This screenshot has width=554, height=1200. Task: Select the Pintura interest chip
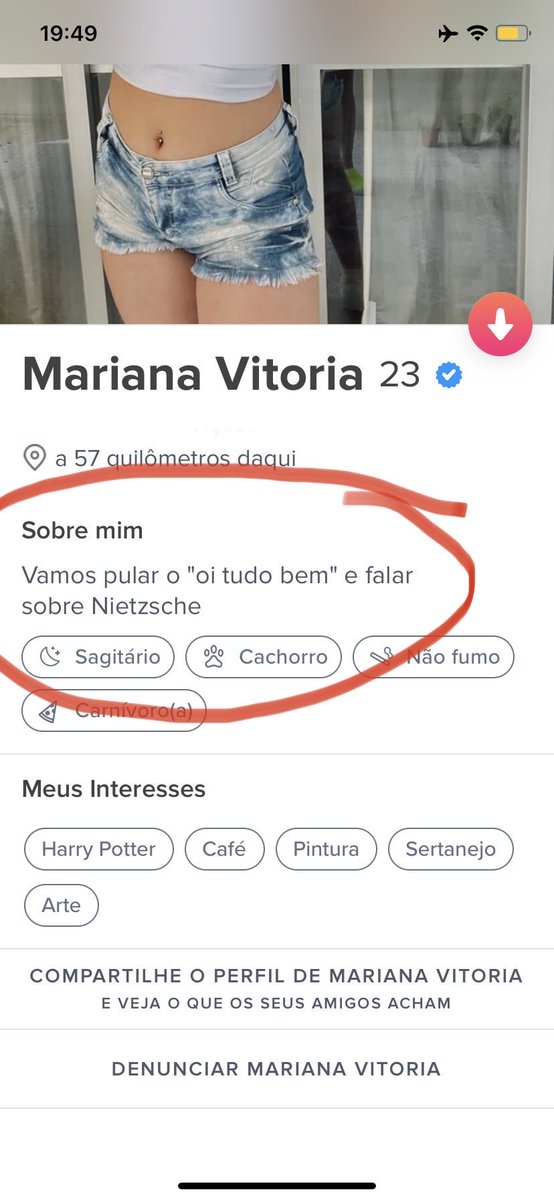(x=326, y=849)
